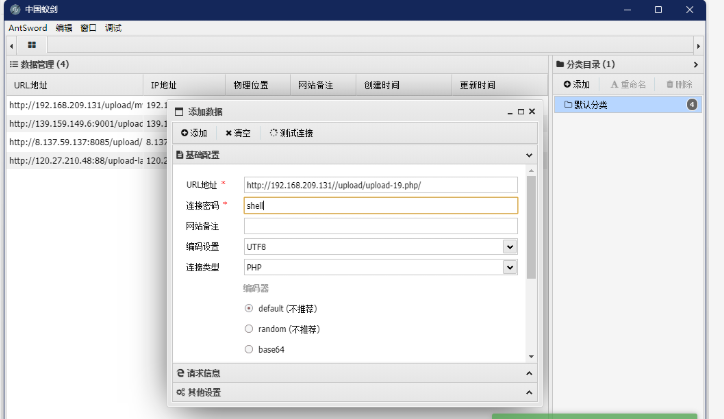Select the http://192.168.209.131/upload row
724x419 pixels.
(x=87, y=105)
